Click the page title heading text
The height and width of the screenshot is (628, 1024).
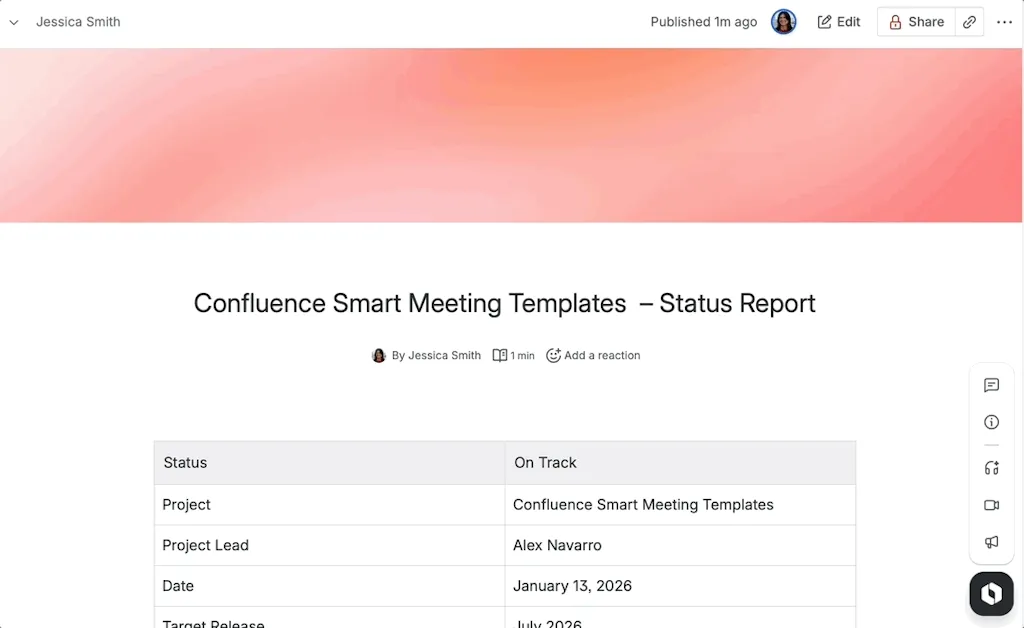[x=504, y=303]
